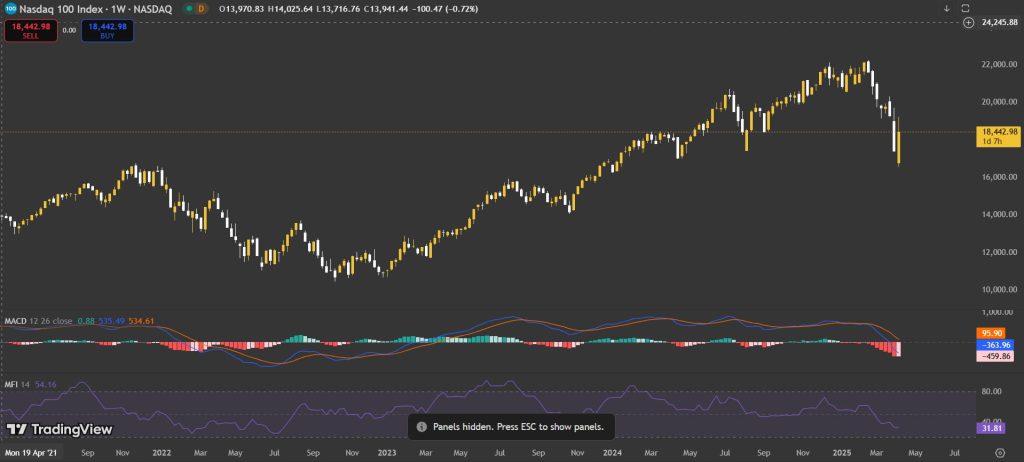1024x462 pixels.
Task: Click the blue BUY 18,442.98 button
Action: tap(107, 31)
